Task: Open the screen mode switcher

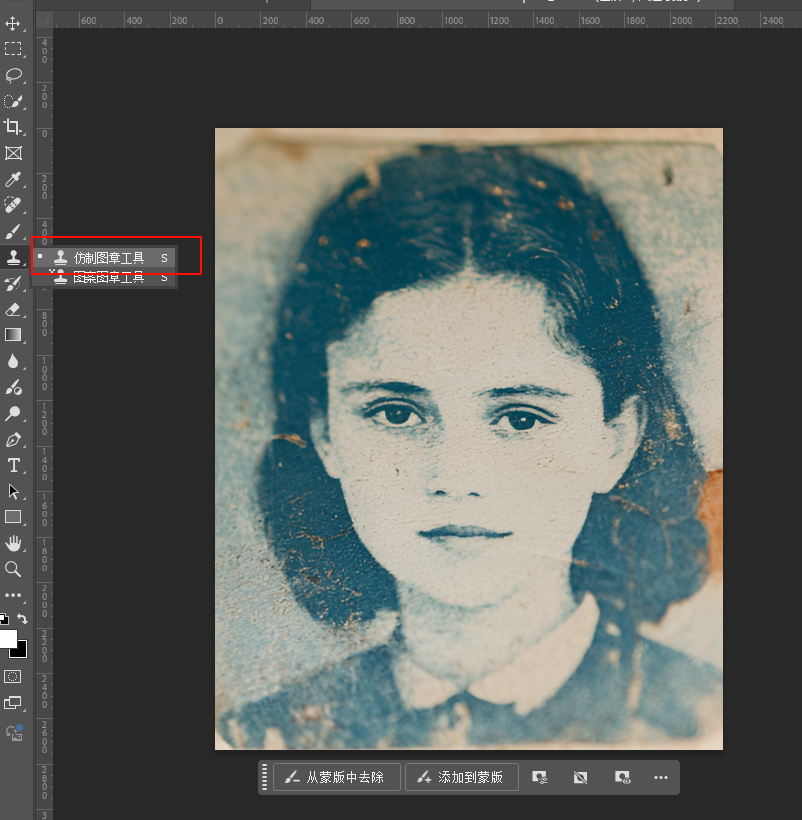Action: click(13, 704)
